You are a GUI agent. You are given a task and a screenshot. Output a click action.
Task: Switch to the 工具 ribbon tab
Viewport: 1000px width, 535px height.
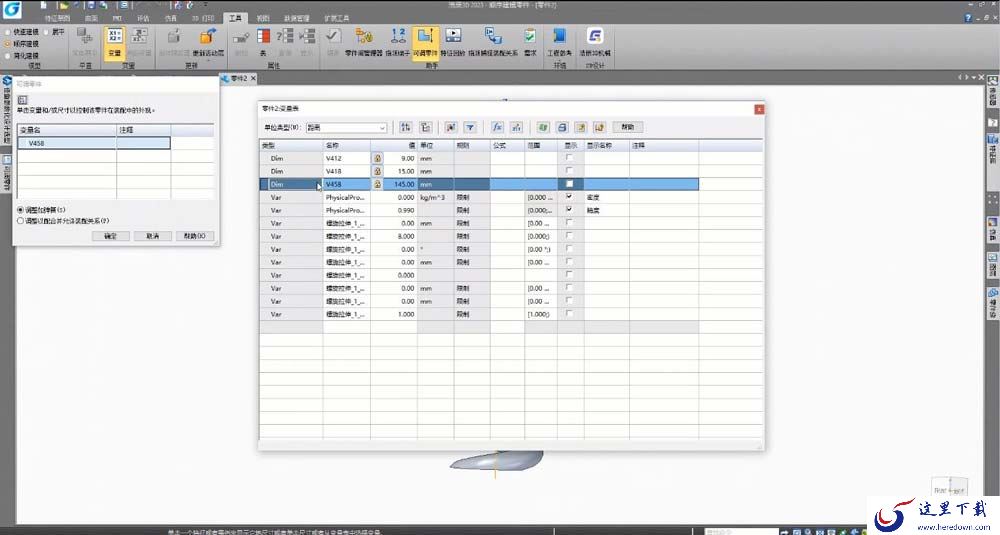coord(235,18)
